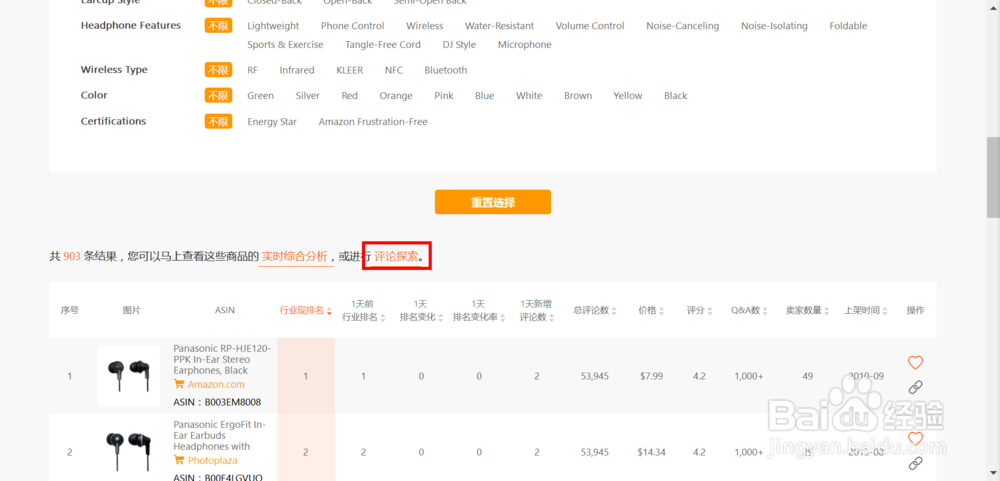Sort by 1天新增评论数 column
Viewport: 1000px width, 481px height.
pos(537,311)
